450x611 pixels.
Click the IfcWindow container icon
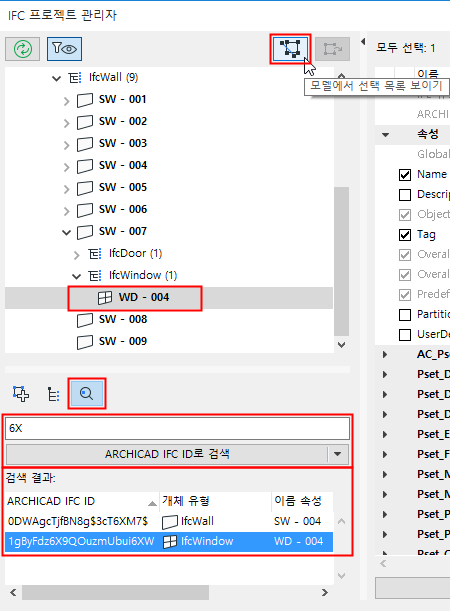pyautogui.click(x=95, y=275)
